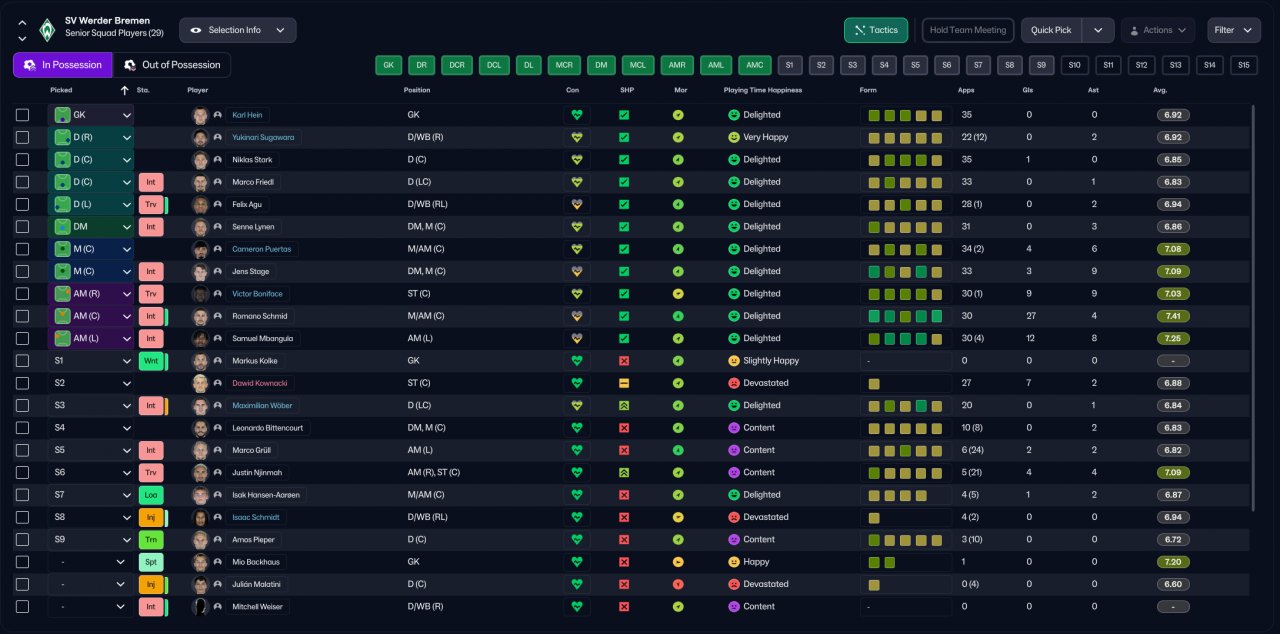
Task: Click Dawid Kownacki's Devastated face icon
Action: click(734, 383)
